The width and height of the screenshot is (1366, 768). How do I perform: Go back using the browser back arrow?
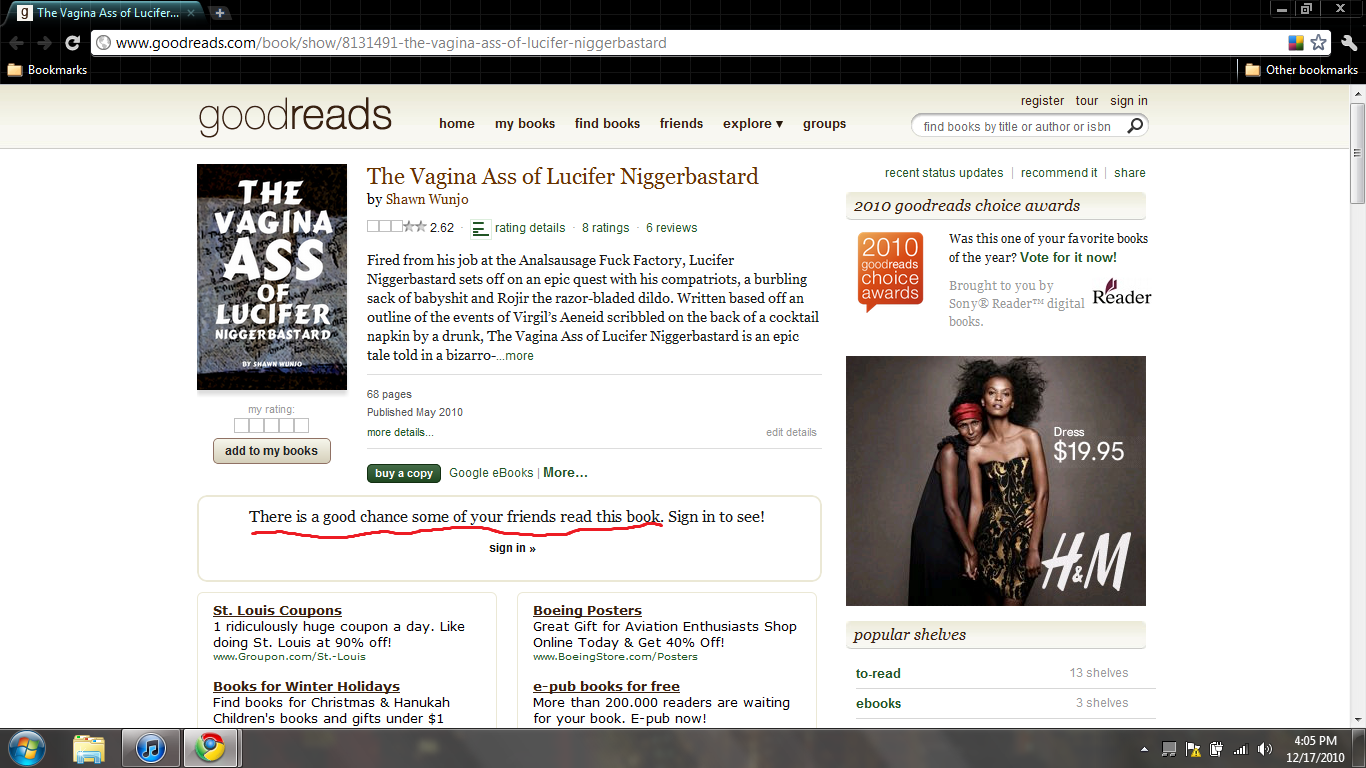[17, 43]
